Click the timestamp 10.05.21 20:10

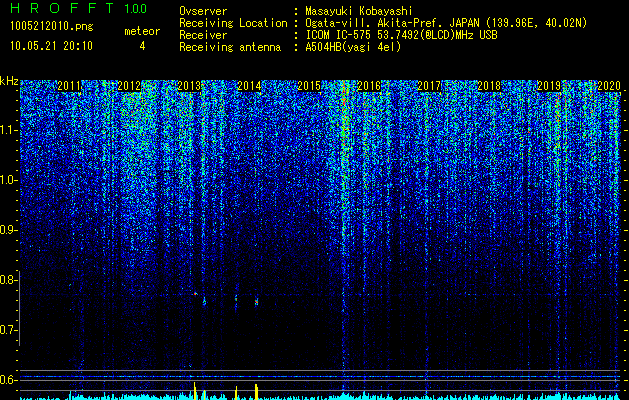[x=51, y=46]
